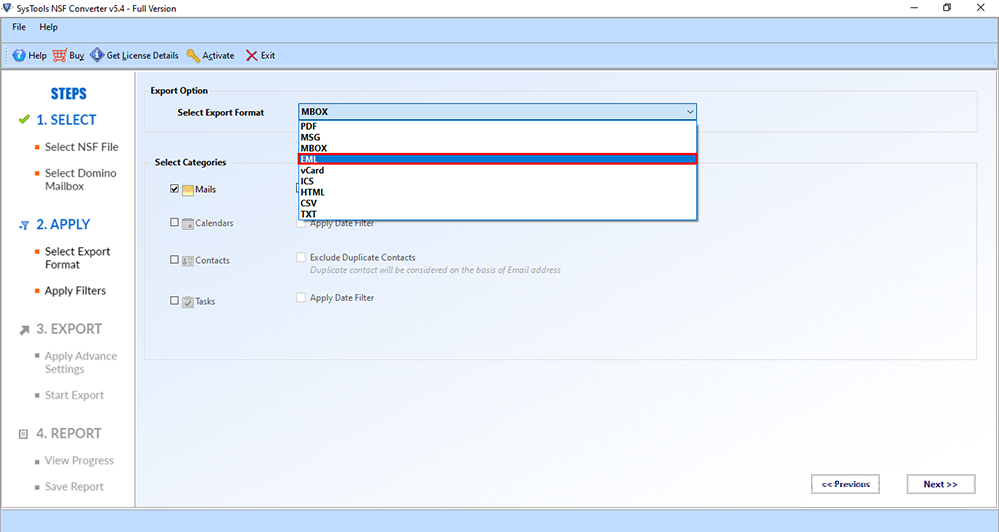
Task: Select the 3. EXPORT step heading
Action: [69, 329]
